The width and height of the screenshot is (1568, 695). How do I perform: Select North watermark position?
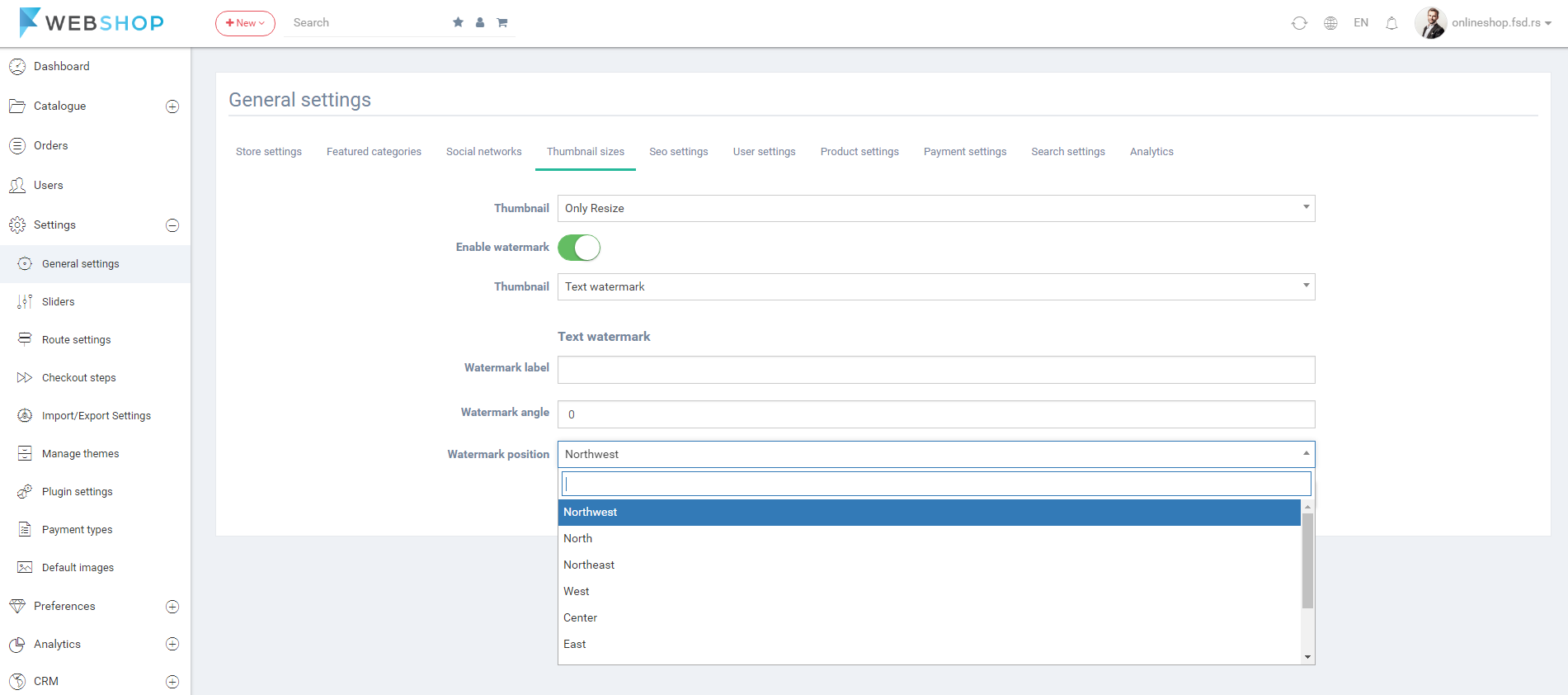[930, 539]
